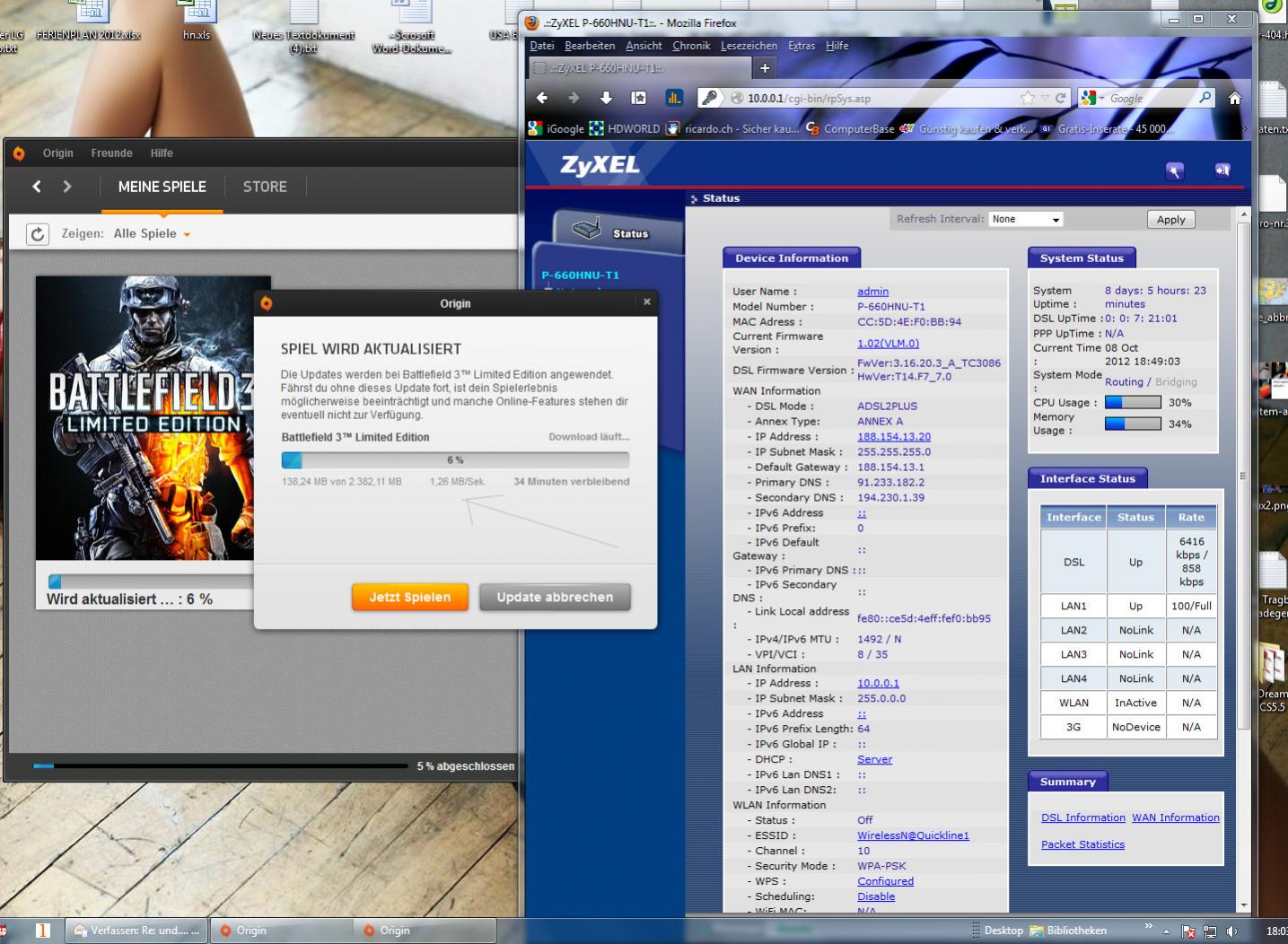
Task: Open new Firefox tab with plus button
Action: click(765, 67)
